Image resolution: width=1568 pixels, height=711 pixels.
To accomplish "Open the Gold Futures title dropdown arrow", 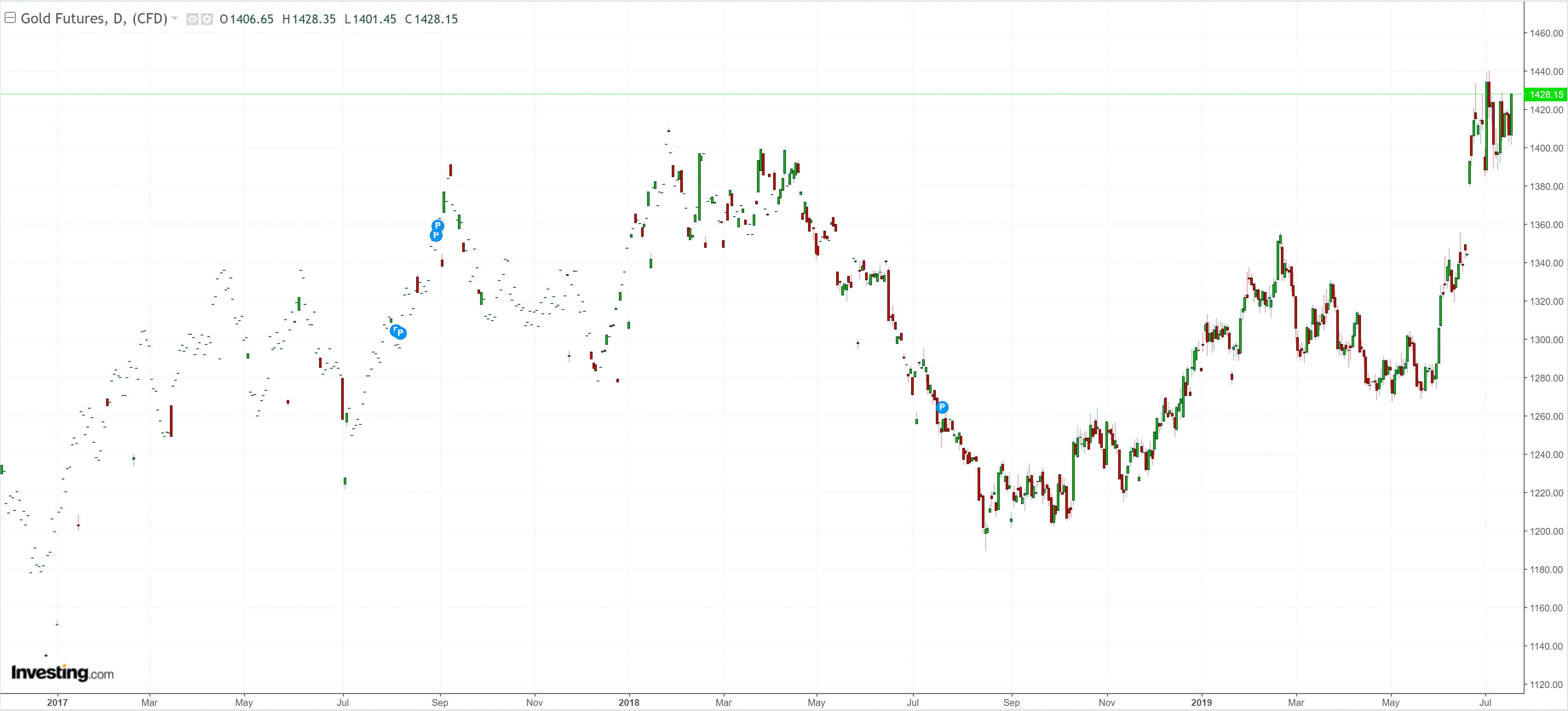I will [x=176, y=18].
